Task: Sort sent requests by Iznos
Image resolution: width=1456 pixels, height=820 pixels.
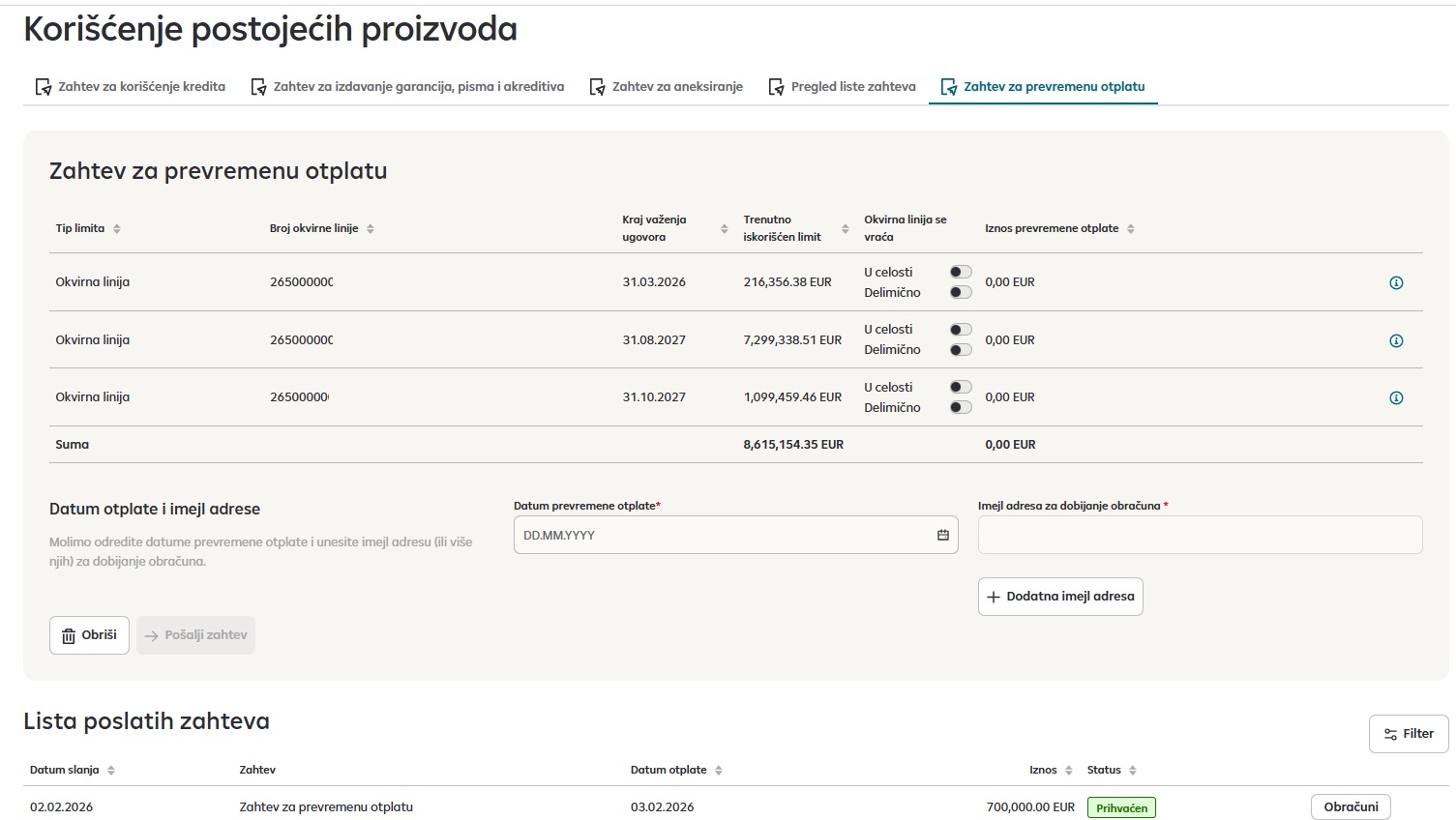Action: click(x=1069, y=771)
